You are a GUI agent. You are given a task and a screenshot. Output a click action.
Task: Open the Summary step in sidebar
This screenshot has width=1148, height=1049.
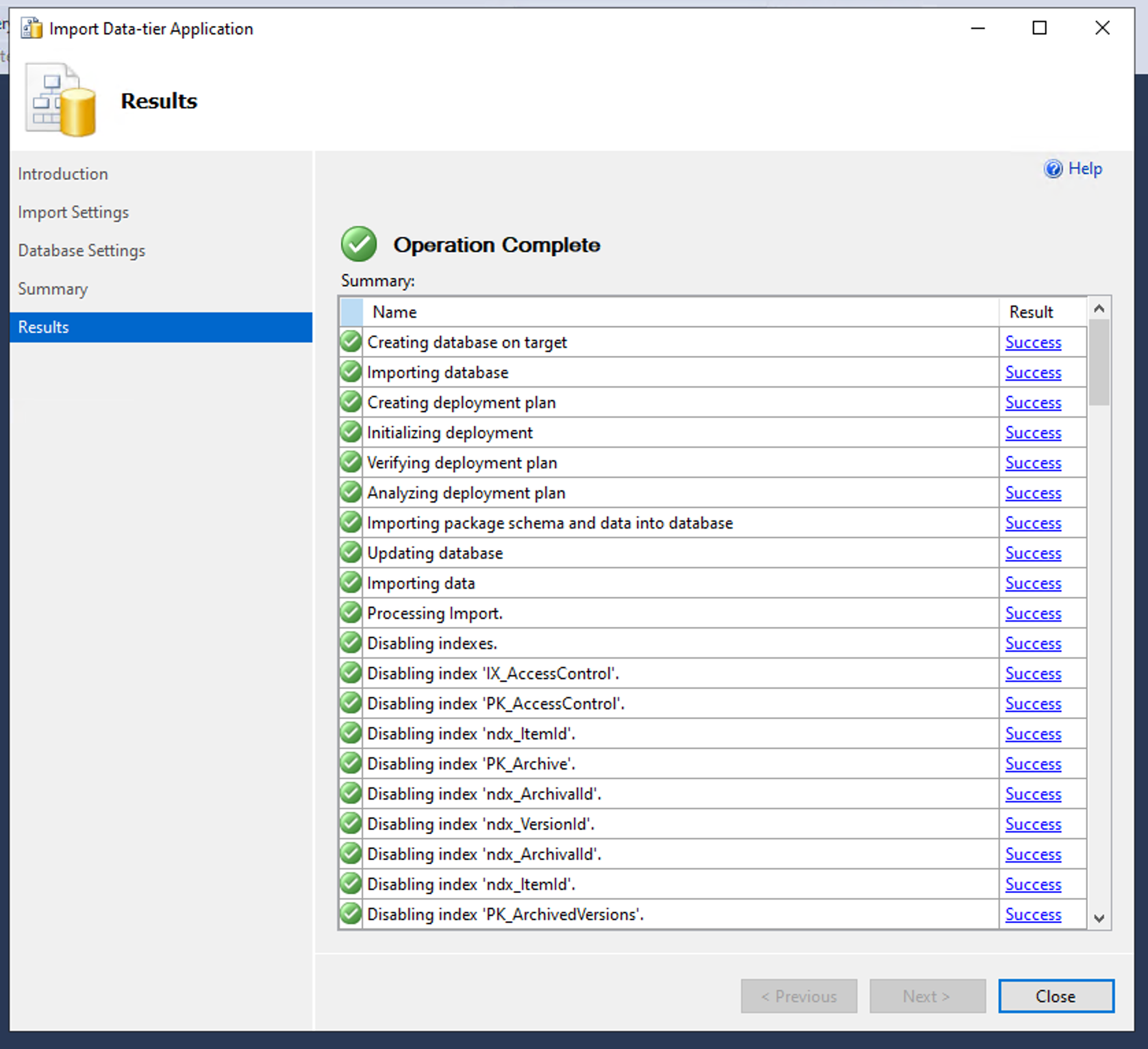[x=53, y=289]
